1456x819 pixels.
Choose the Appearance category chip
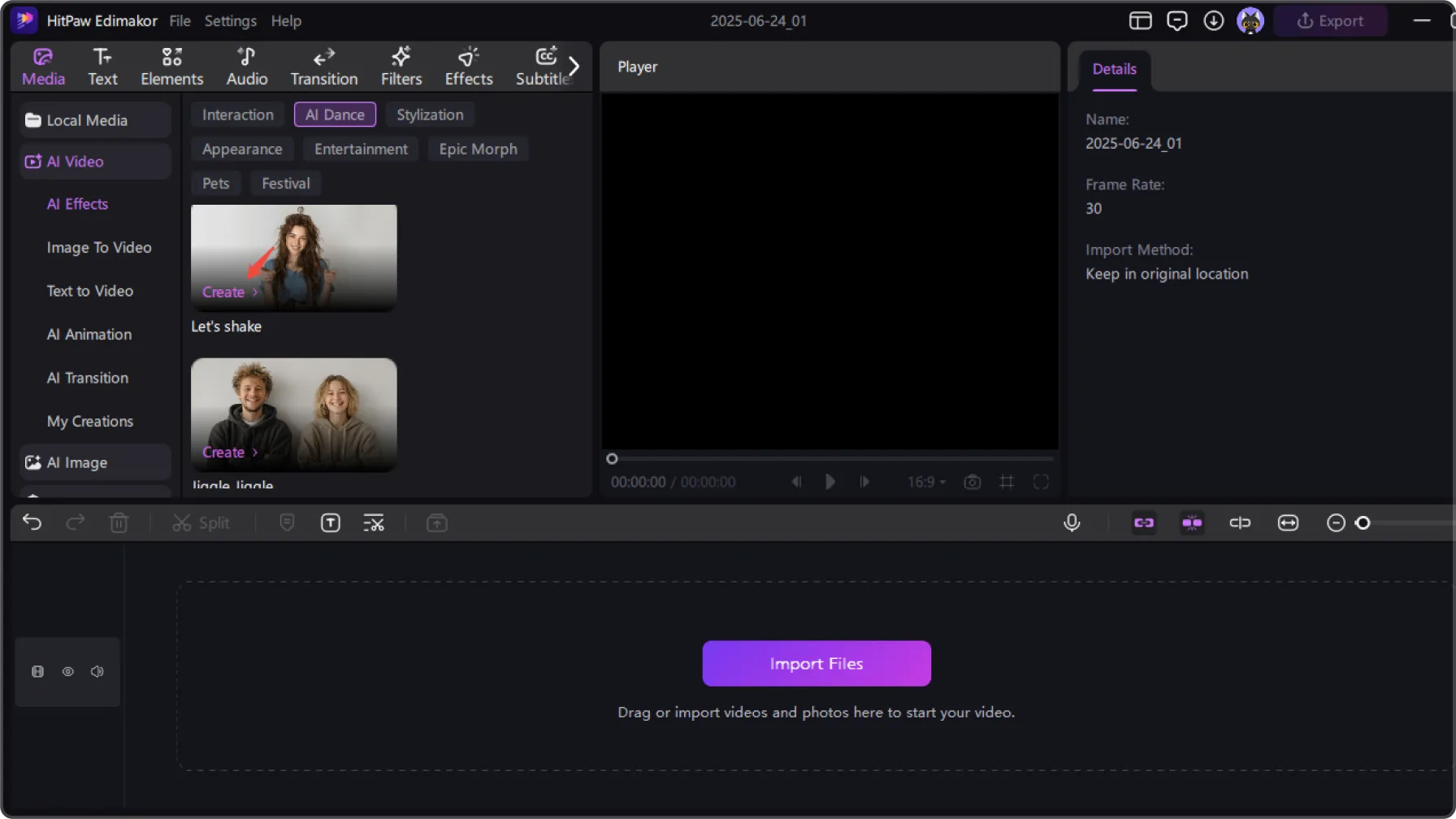(x=242, y=149)
